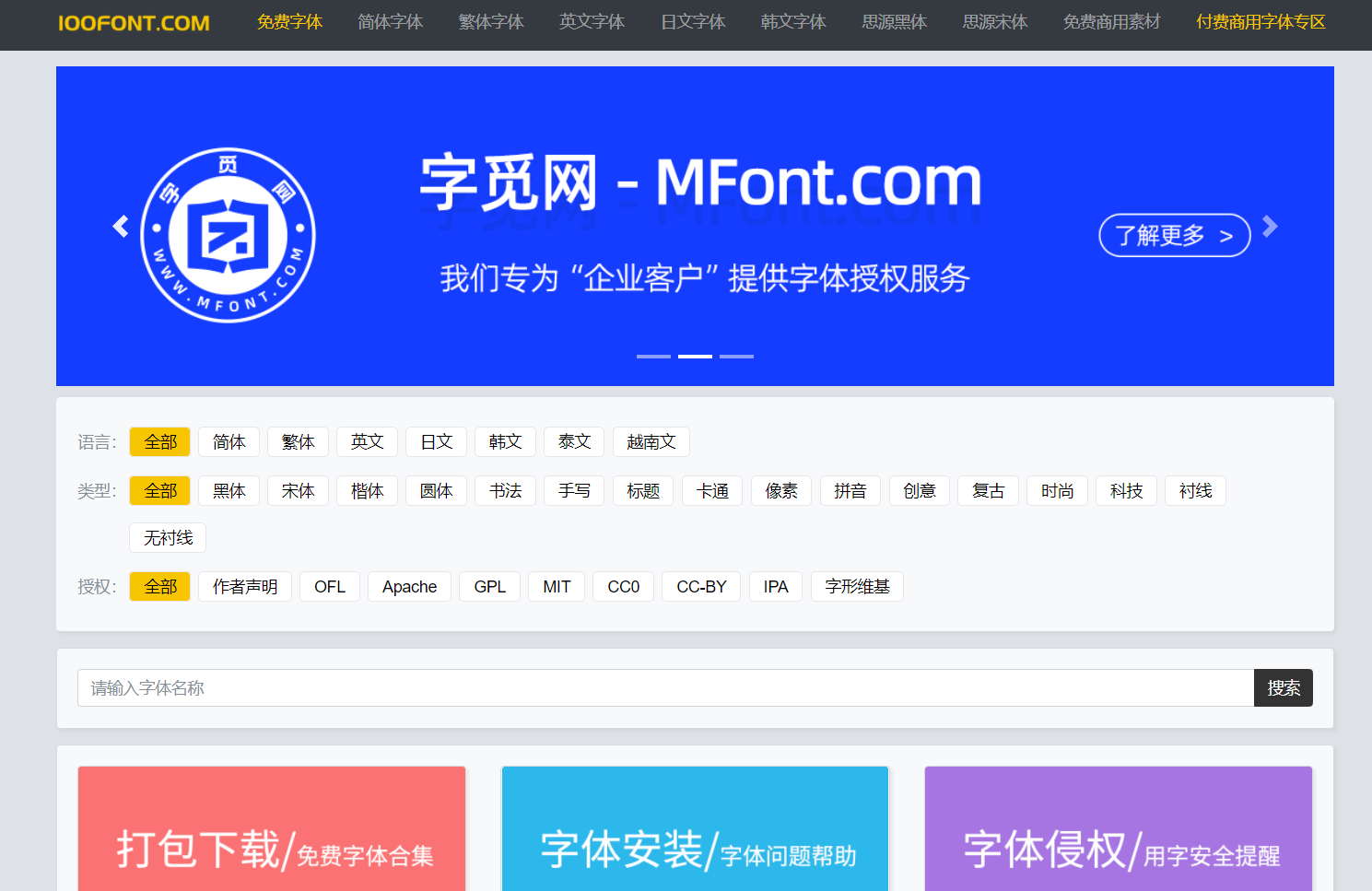The width and height of the screenshot is (1372, 891).
Task: Select the first carousel indicator bar
Action: tap(653, 357)
